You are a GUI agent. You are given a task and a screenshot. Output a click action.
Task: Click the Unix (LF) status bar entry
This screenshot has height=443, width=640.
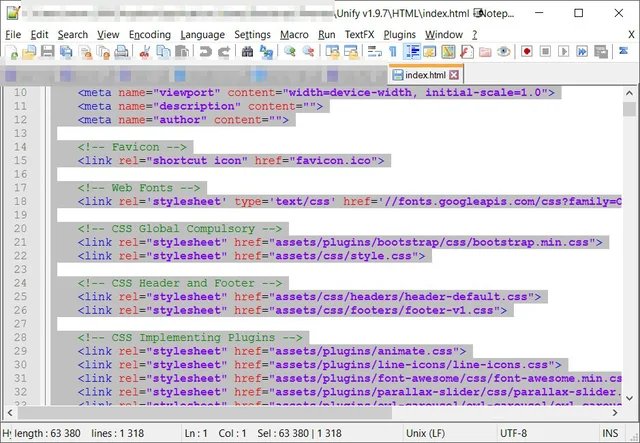[x=425, y=433]
